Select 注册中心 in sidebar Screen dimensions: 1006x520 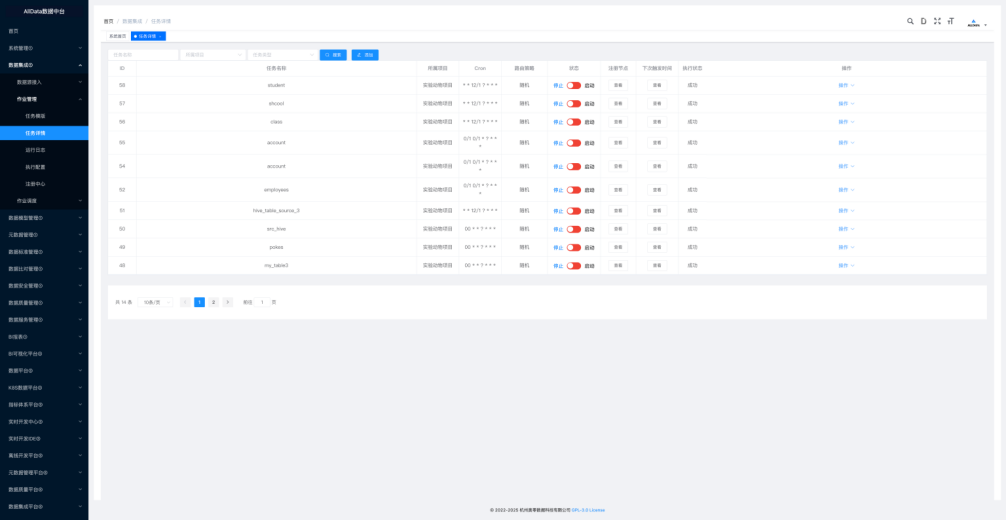44,184
